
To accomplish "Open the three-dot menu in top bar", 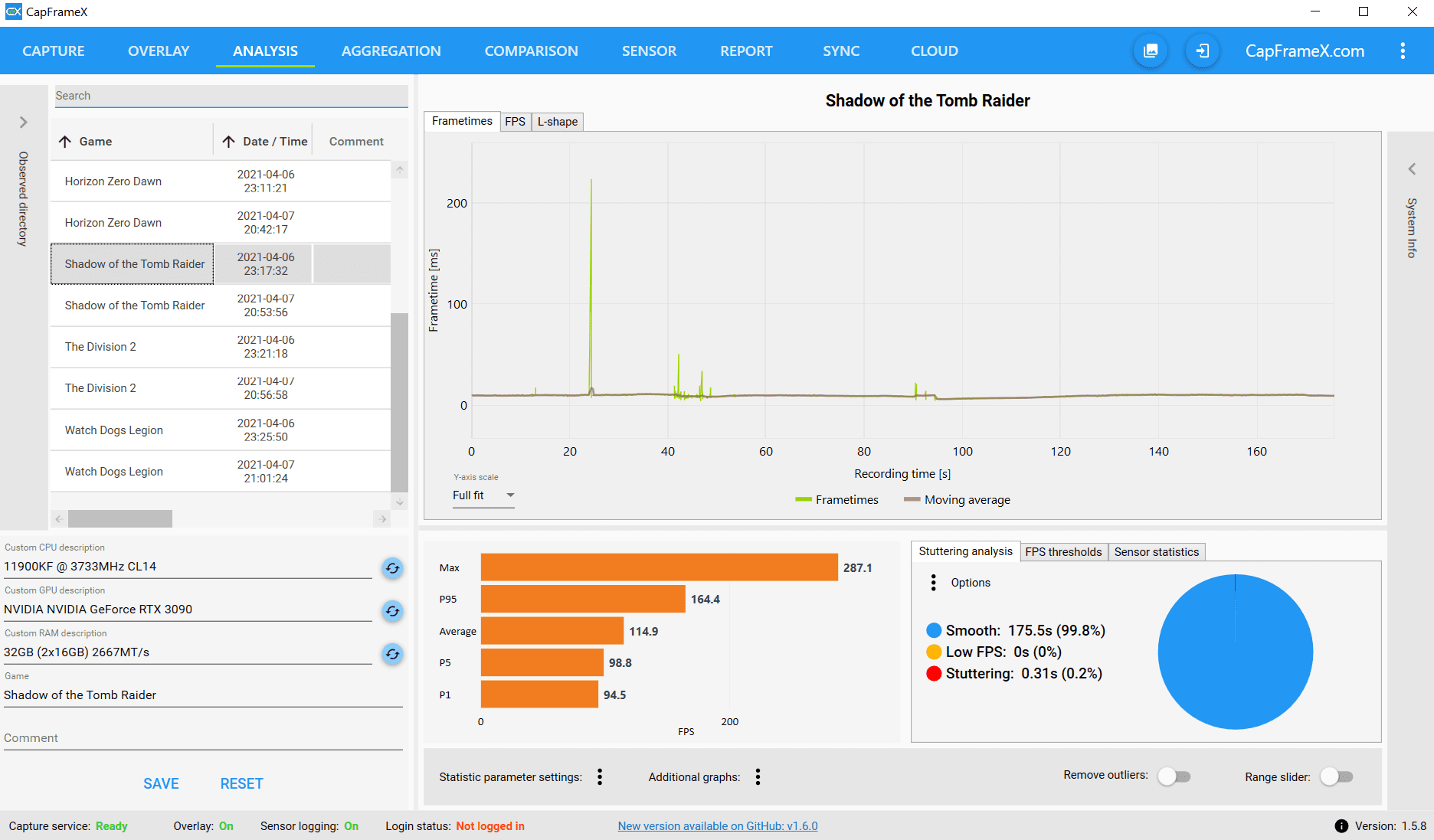I will tap(1403, 51).
